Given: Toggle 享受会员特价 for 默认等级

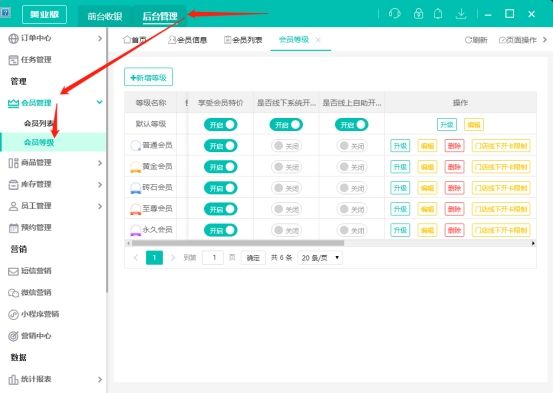Looking at the screenshot, I should coord(221,125).
